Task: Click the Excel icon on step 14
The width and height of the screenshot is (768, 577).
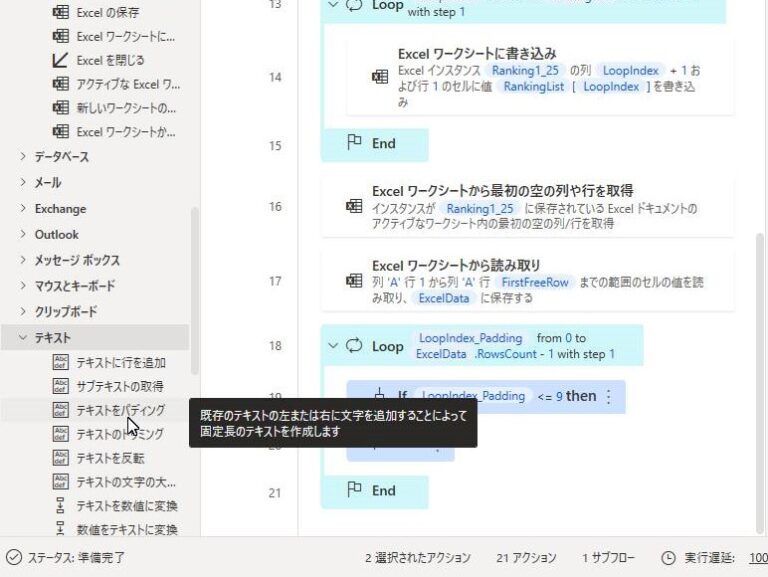Action: pos(380,77)
